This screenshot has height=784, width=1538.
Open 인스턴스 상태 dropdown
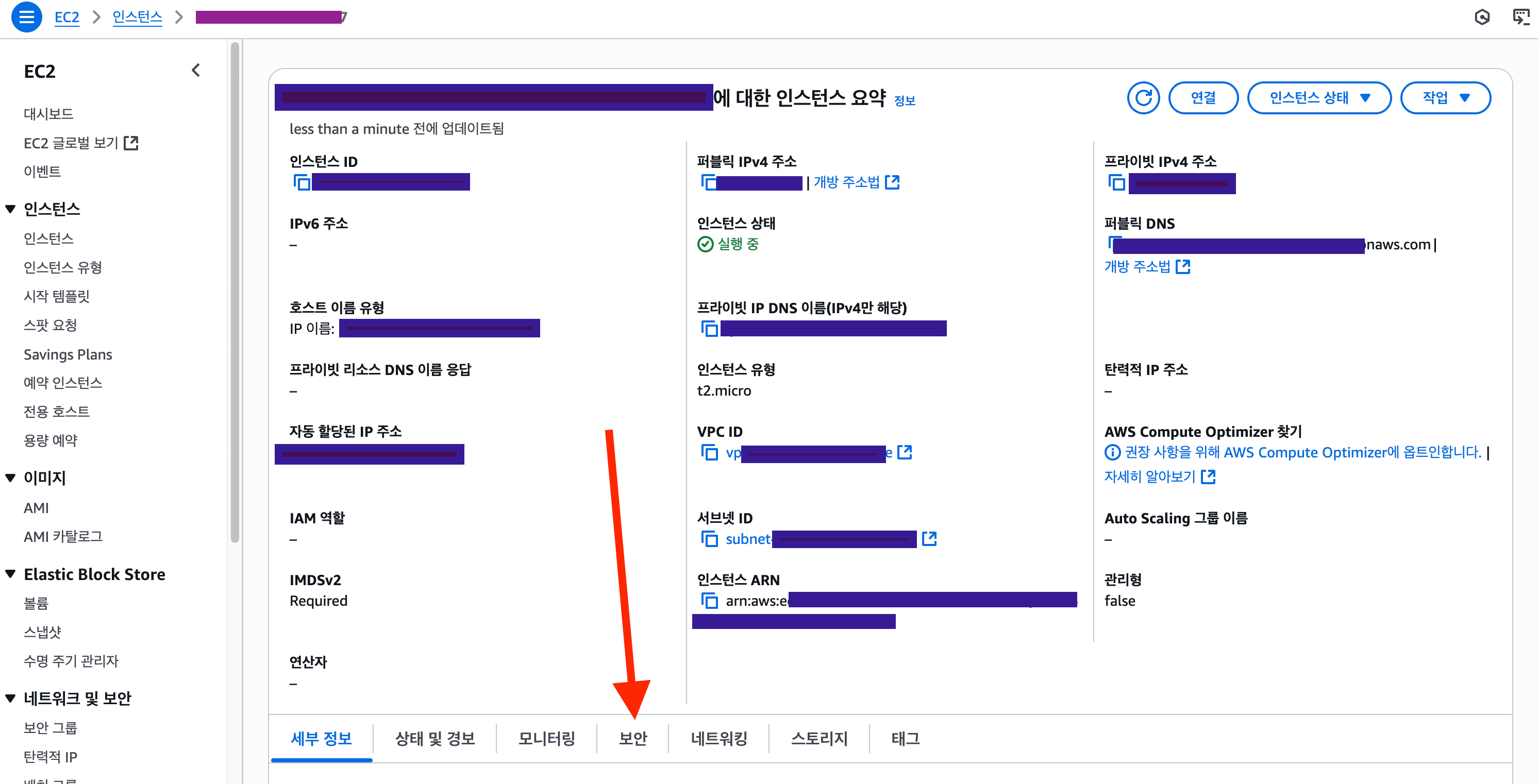pyautogui.click(x=1319, y=97)
